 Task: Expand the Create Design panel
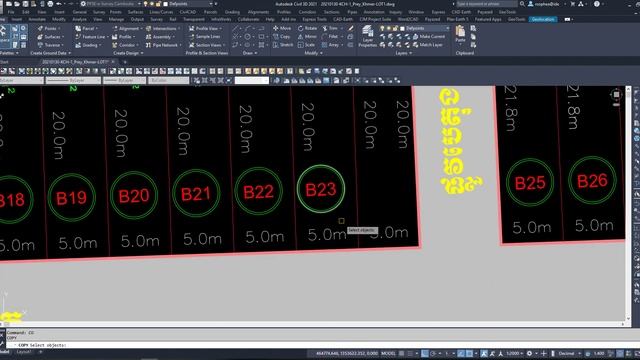pyautogui.click(x=128, y=53)
